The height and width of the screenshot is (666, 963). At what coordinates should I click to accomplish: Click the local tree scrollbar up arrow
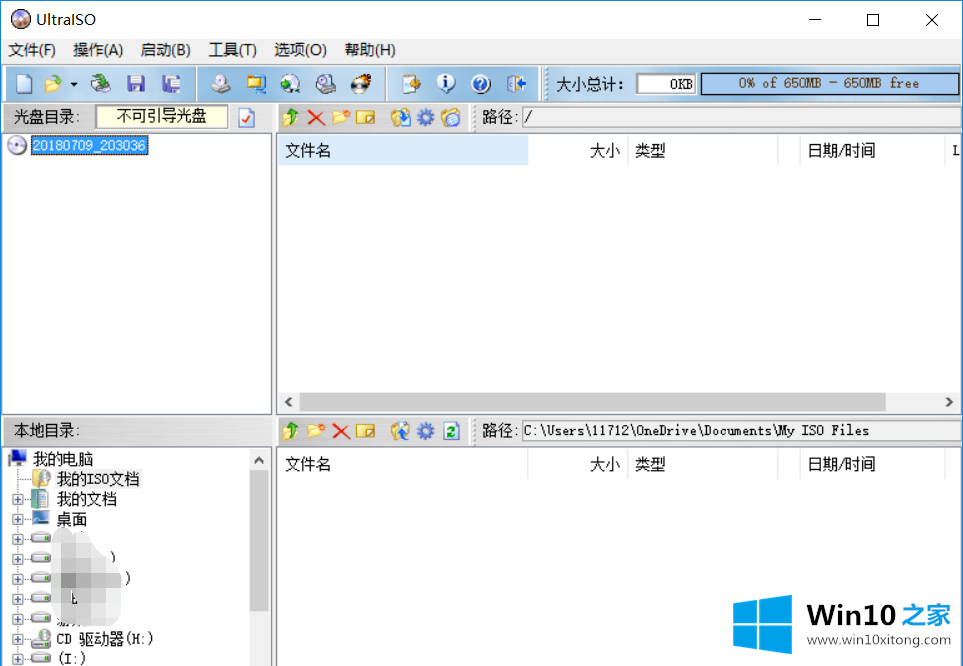[x=259, y=460]
